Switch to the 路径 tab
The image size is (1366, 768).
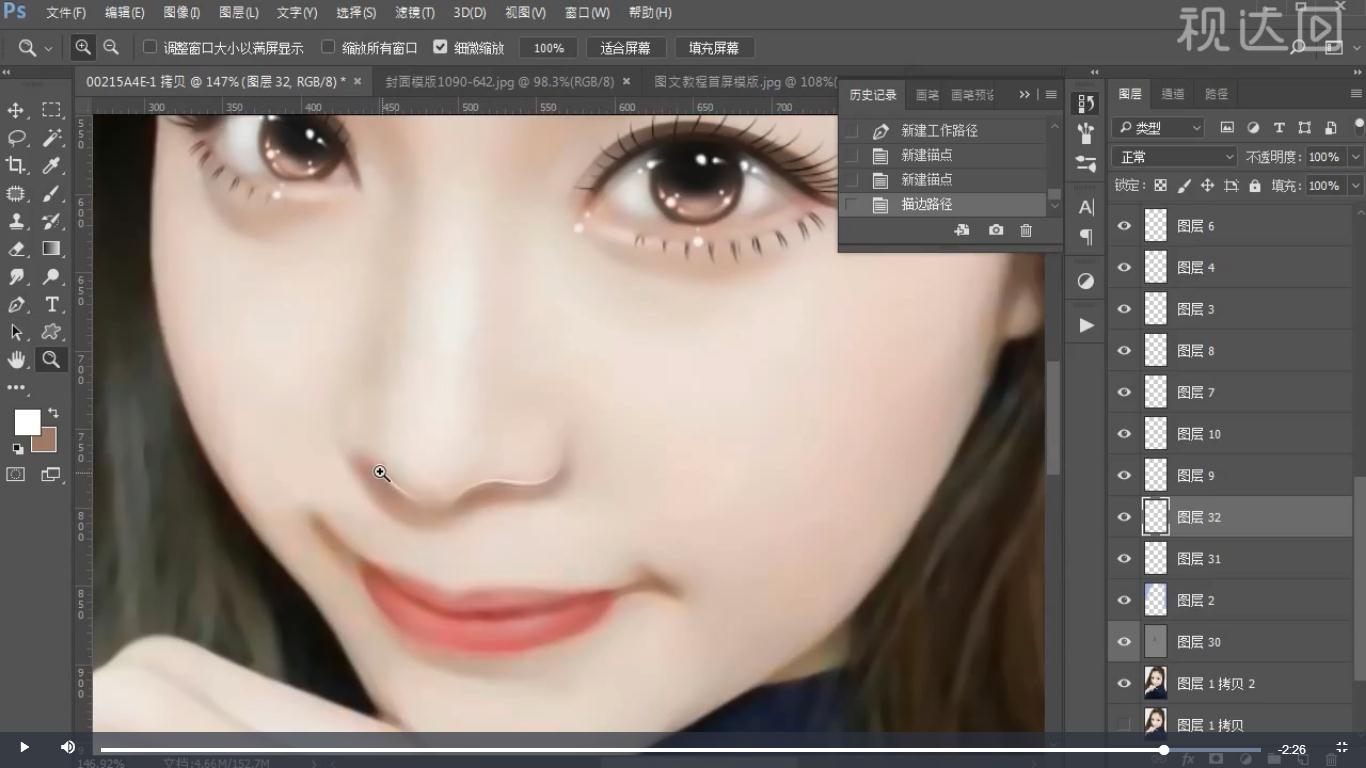1216,94
